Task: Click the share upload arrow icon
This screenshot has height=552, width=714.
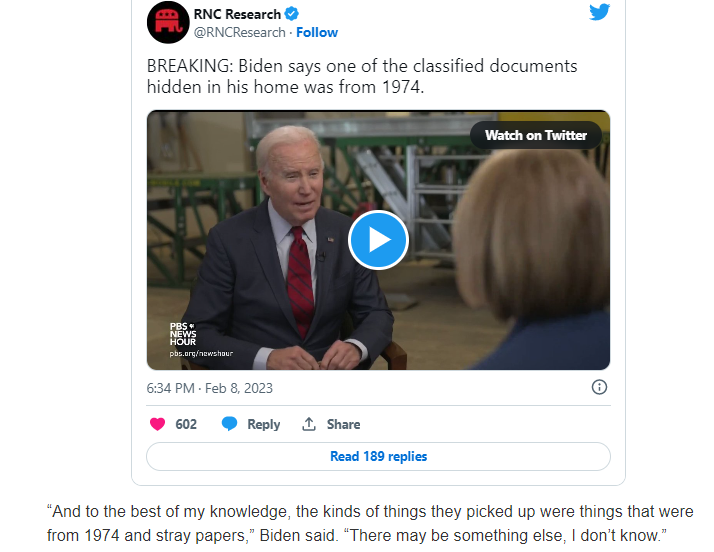Action: pyautogui.click(x=309, y=424)
